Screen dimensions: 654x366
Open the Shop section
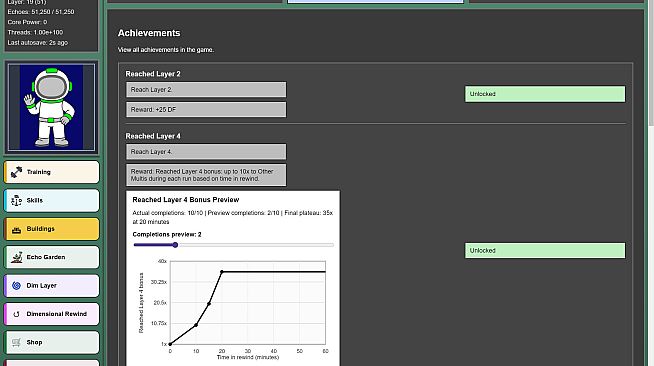(x=52, y=342)
